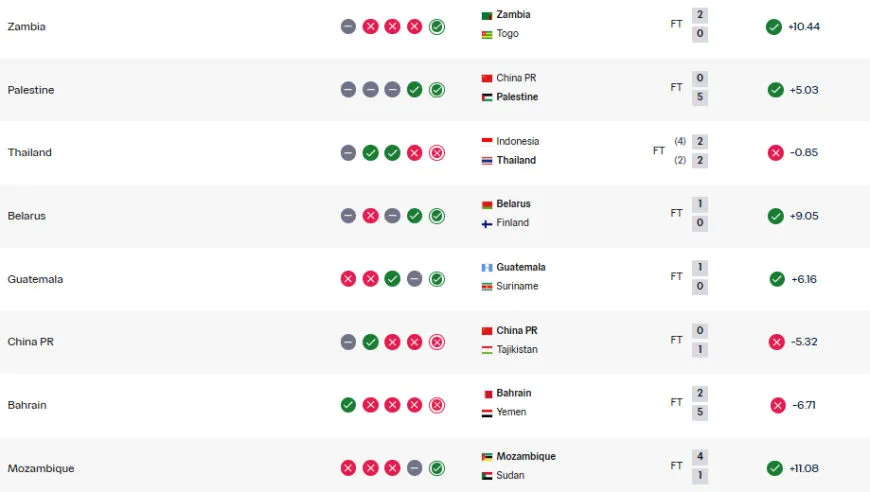Image resolution: width=870 pixels, height=492 pixels.
Task: Click the red loss icon beside -5.32
Action: [x=776, y=342]
